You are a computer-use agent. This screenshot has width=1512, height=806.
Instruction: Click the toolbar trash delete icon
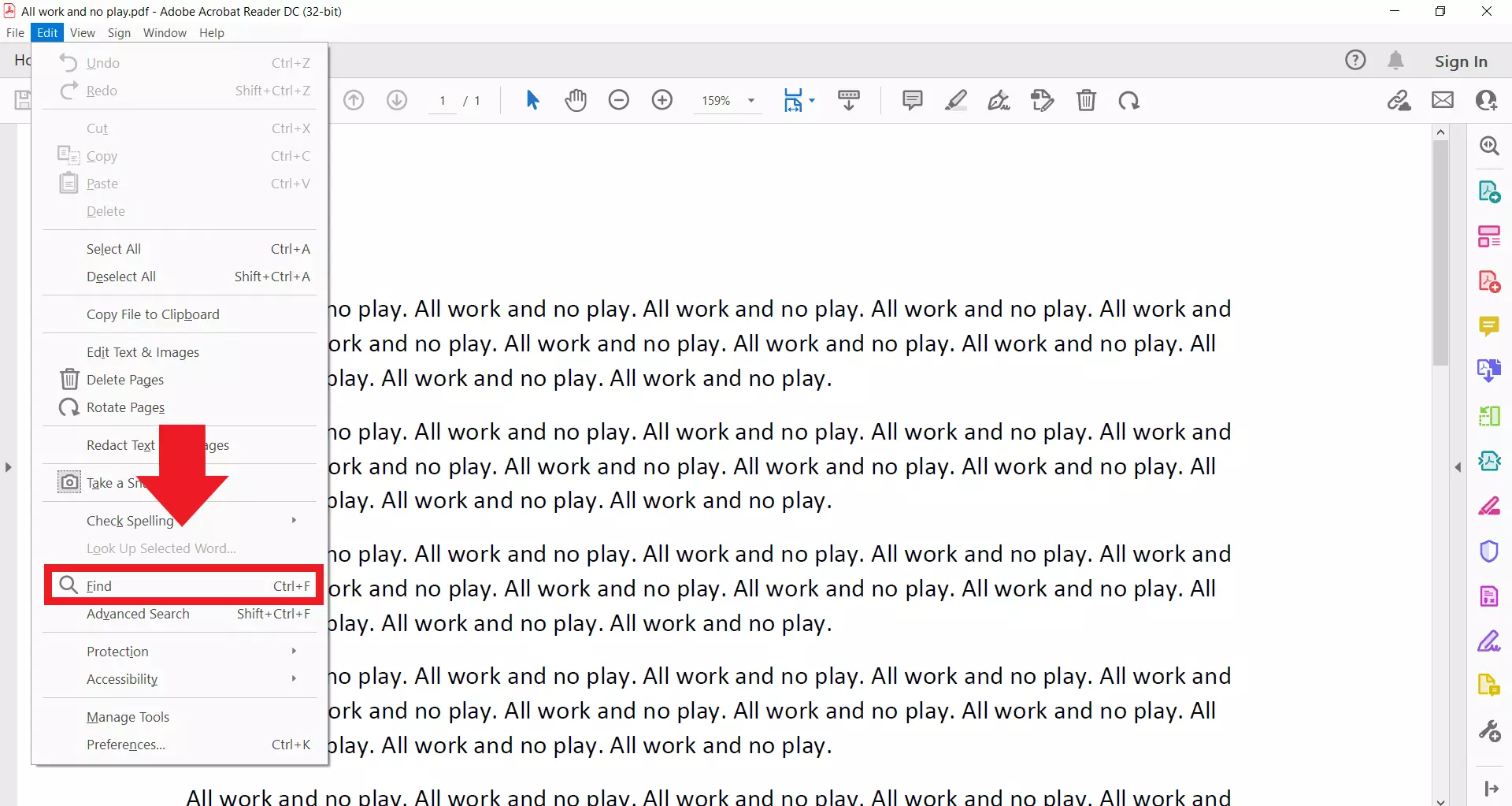click(x=1086, y=101)
